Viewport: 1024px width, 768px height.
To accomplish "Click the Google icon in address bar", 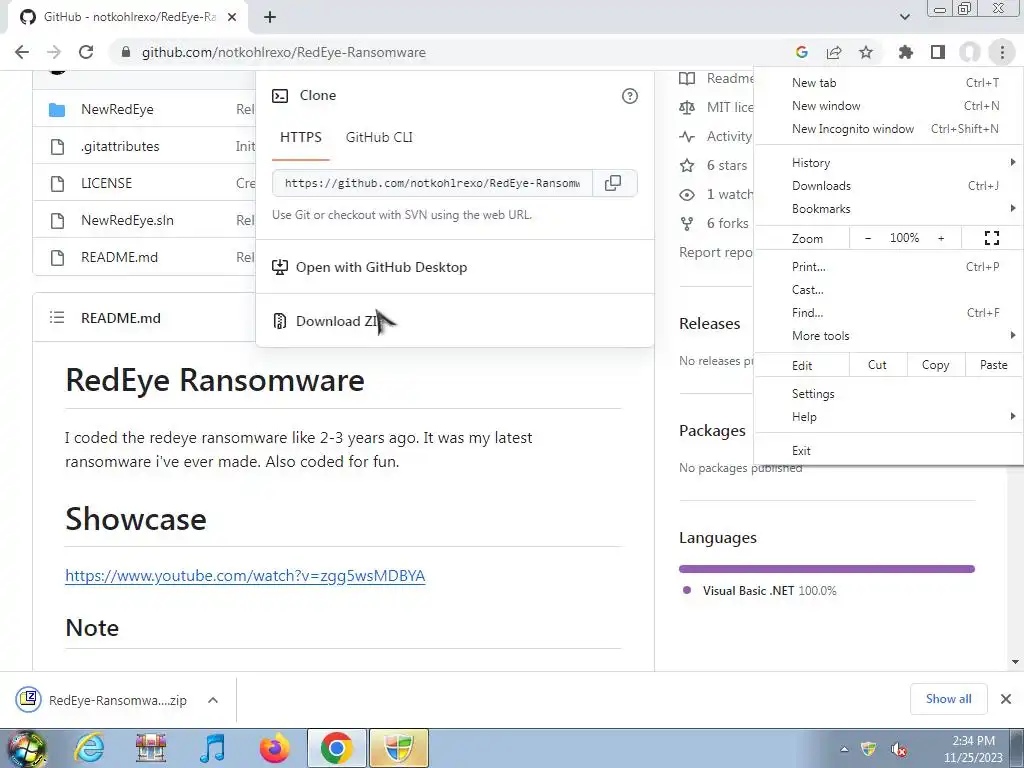I will point(802,52).
